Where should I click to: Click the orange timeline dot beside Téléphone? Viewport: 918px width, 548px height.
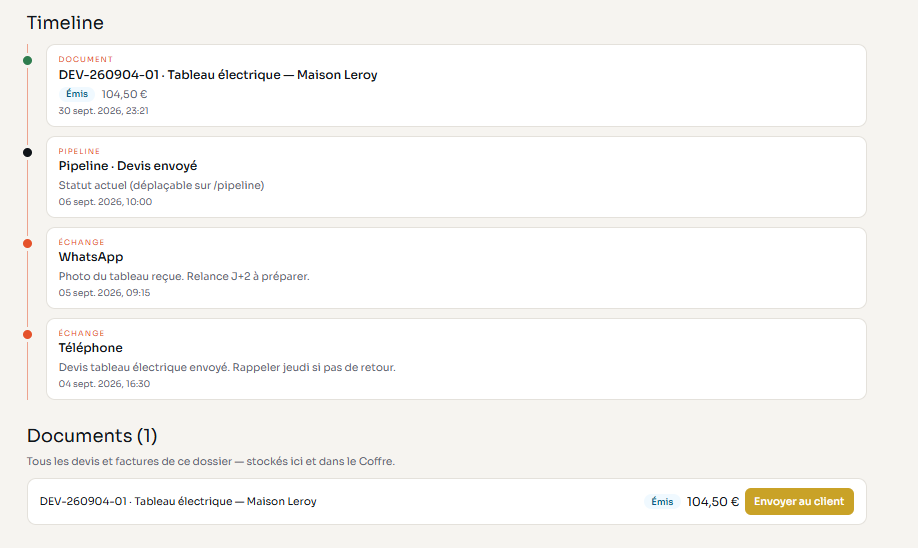pyautogui.click(x=28, y=334)
